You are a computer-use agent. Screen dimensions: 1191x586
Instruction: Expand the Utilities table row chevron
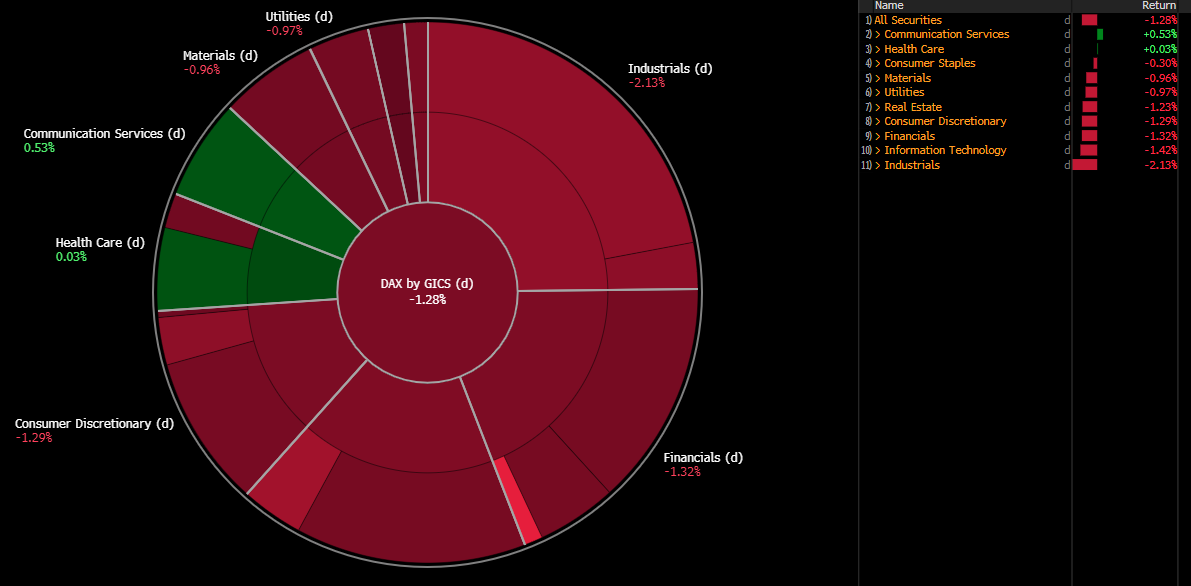[x=878, y=92]
